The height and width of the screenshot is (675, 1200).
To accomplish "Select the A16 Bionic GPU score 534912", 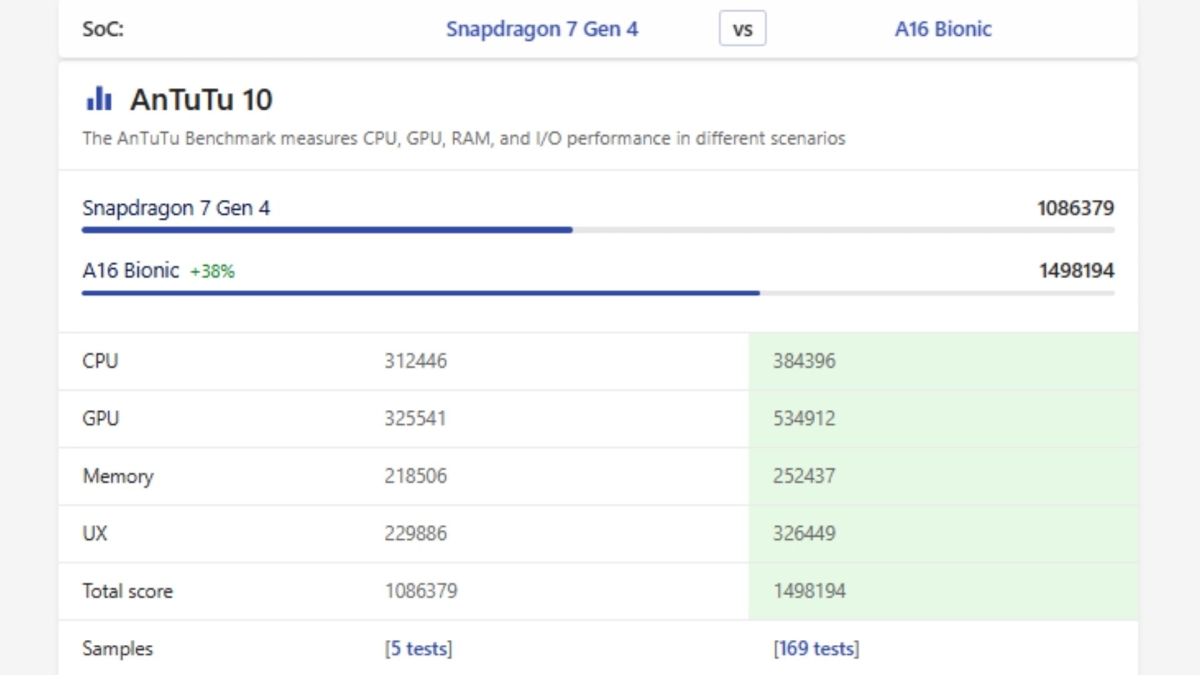I will pos(803,418).
